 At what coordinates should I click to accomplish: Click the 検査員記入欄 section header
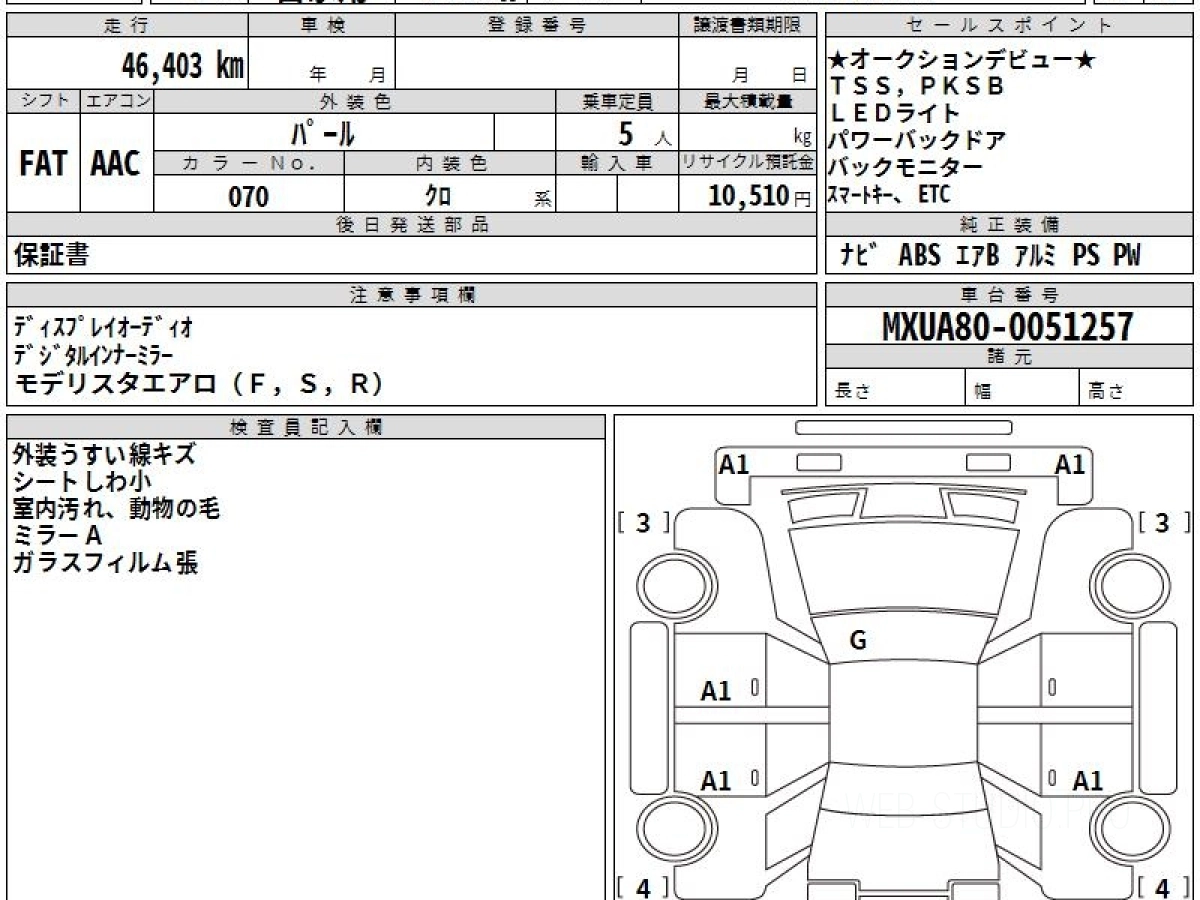[306, 427]
